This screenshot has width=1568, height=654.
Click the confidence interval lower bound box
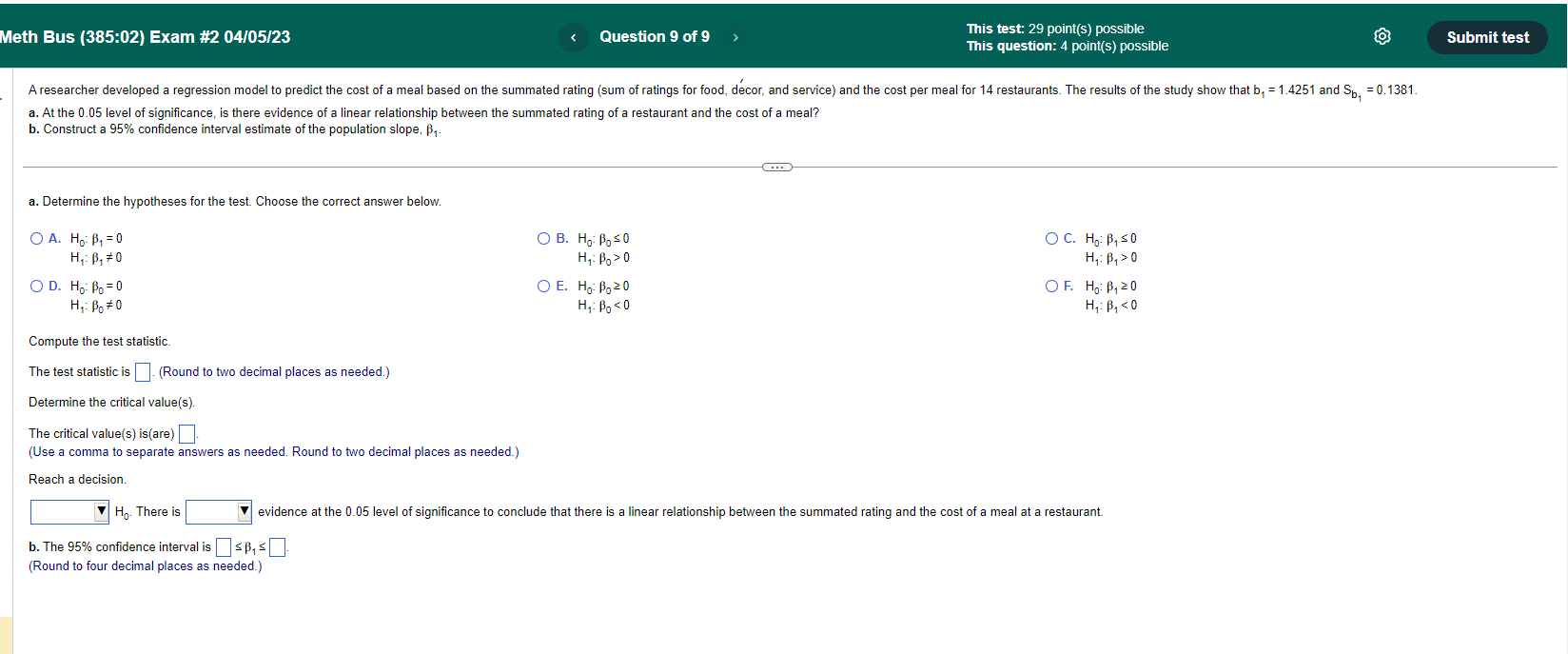(224, 547)
